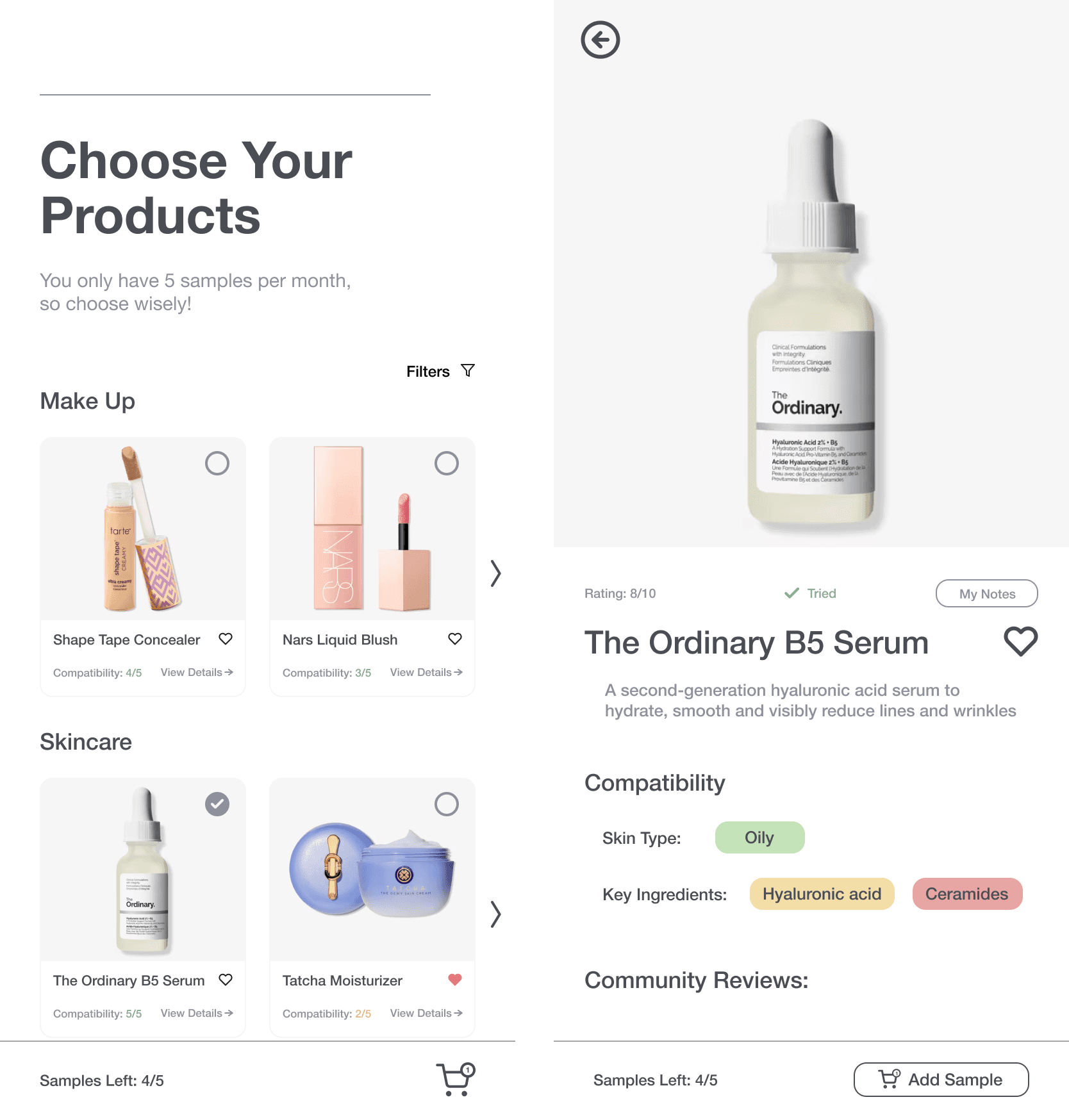The width and height of the screenshot is (1069, 1120).
Task: Select the Shape Tape Concealer radio circle
Action: pos(217,463)
